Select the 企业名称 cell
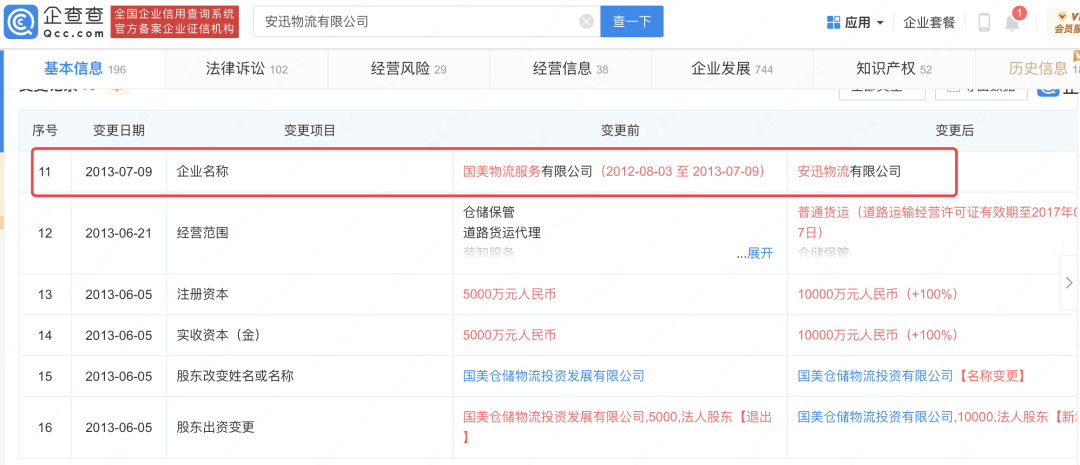Image resolution: width=1080 pixels, height=465 pixels. click(310, 172)
